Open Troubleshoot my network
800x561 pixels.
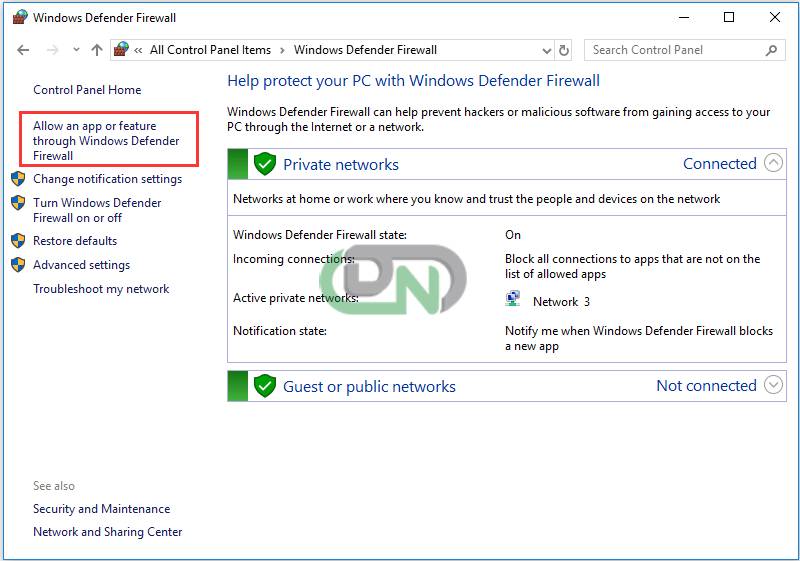click(101, 289)
